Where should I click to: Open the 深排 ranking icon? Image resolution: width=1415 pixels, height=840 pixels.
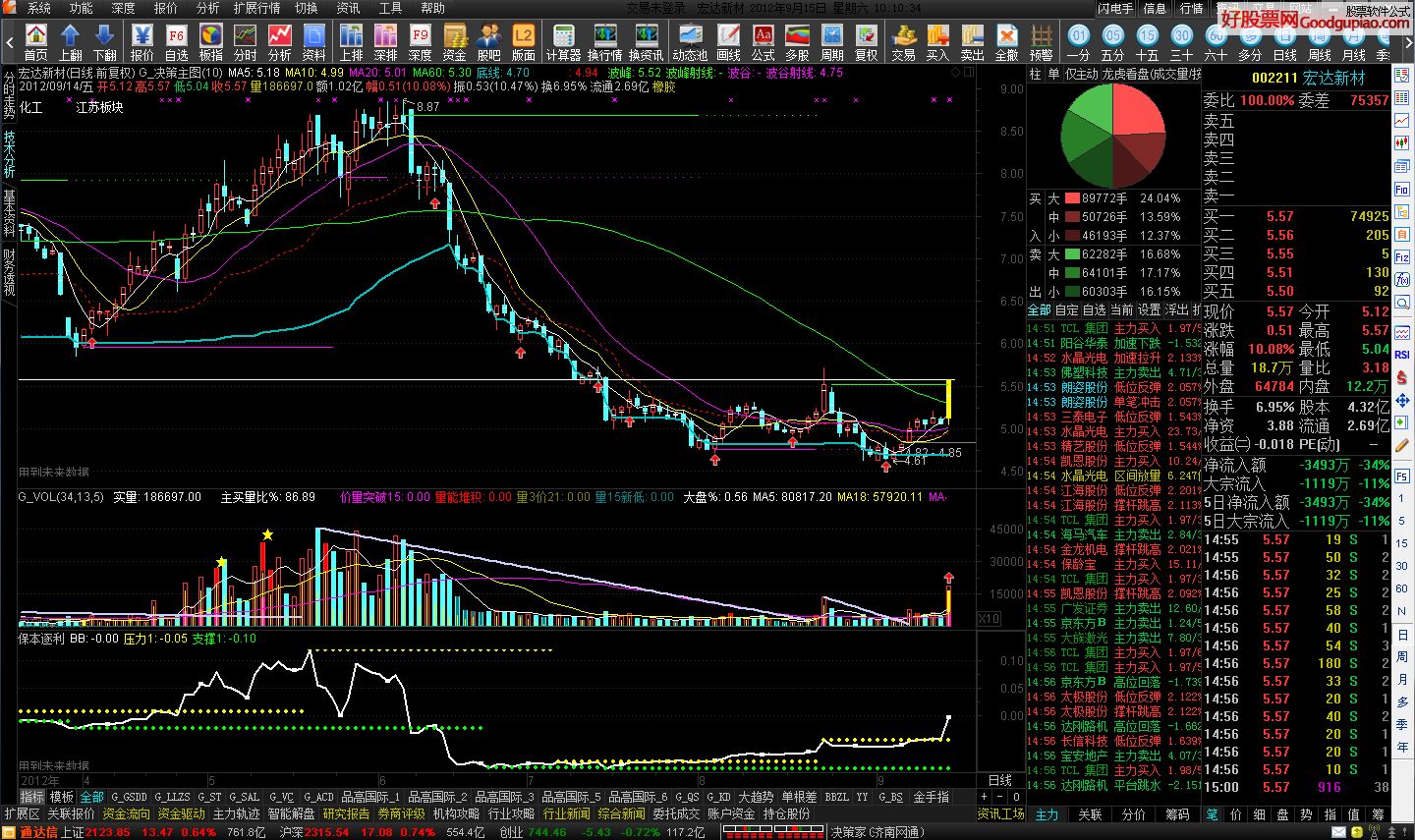point(386,42)
